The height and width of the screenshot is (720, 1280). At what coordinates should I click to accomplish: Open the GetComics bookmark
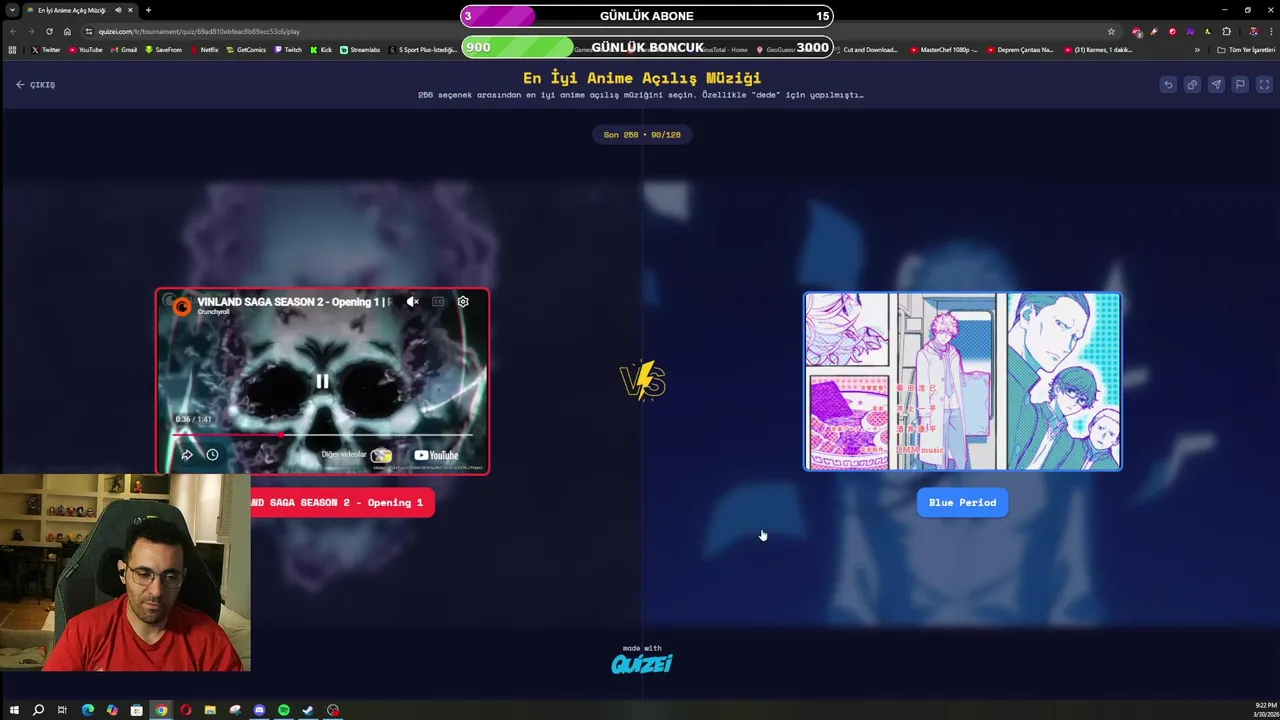246,50
